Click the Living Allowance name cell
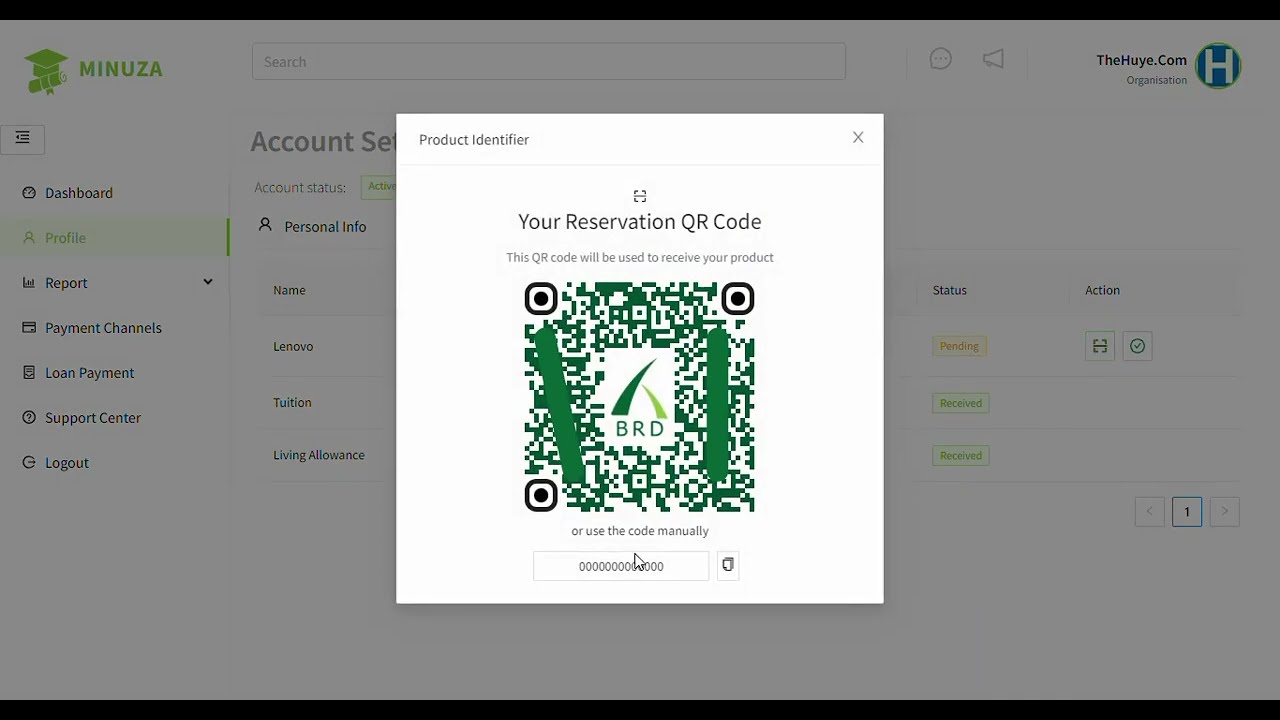The width and height of the screenshot is (1280, 720). tap(319, 455)
